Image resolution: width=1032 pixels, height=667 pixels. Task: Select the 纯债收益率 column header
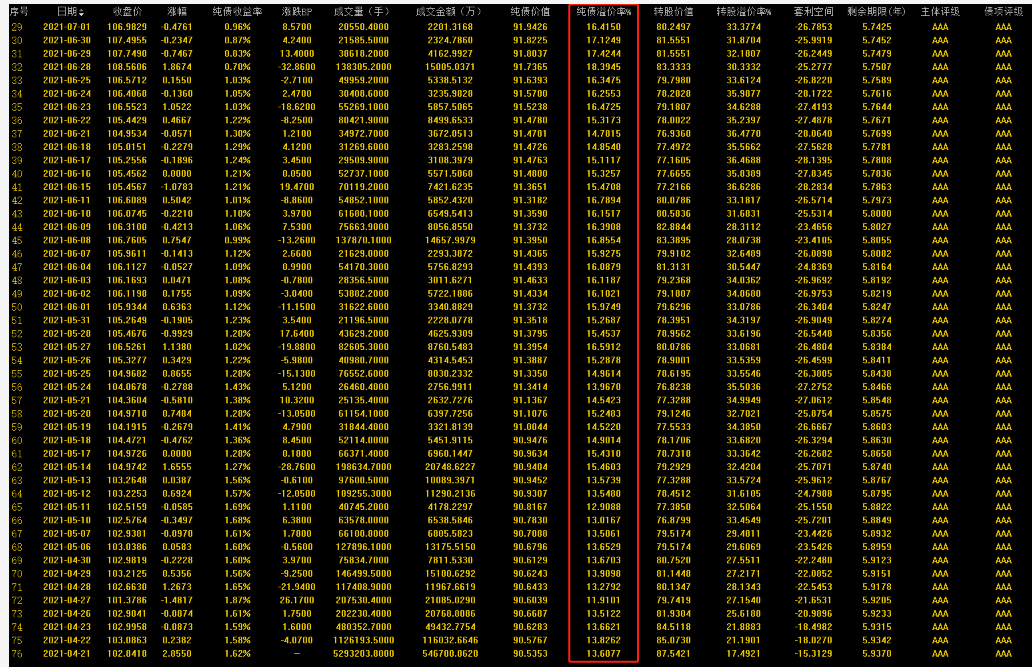coord(237,11)
